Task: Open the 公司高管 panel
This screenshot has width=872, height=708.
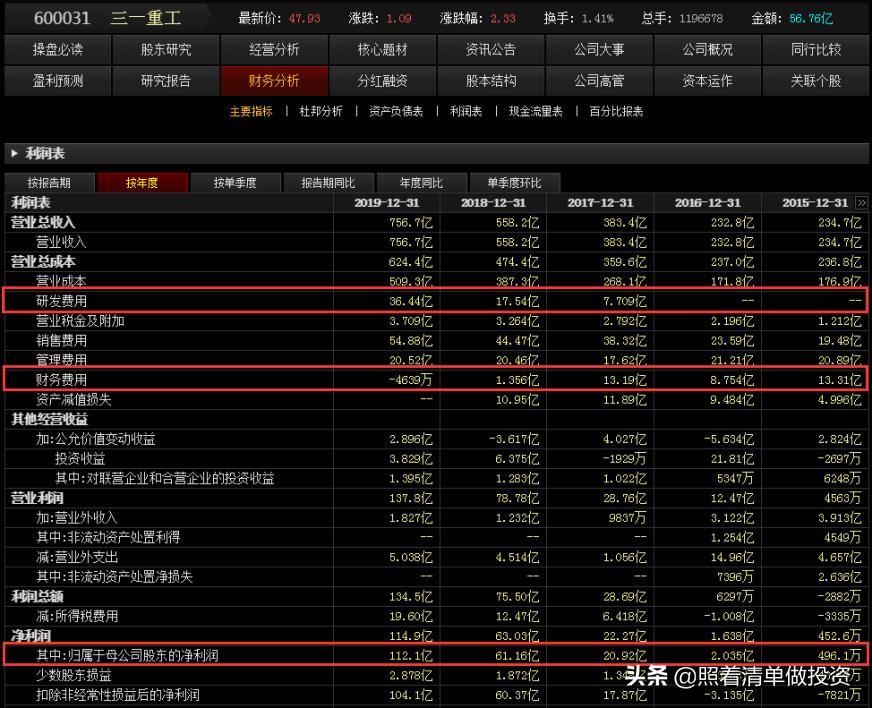Action: click(599, 81)
